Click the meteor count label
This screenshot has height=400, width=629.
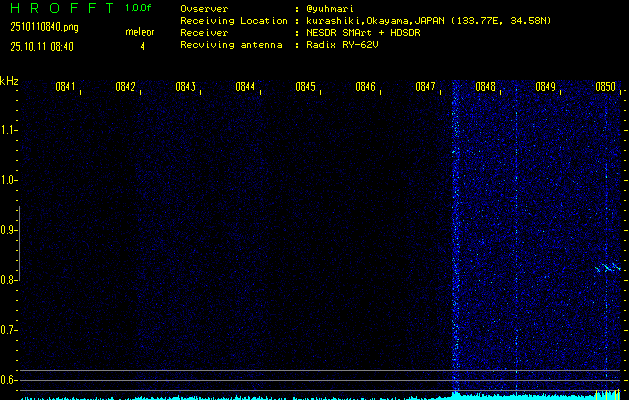pos(140,32)
